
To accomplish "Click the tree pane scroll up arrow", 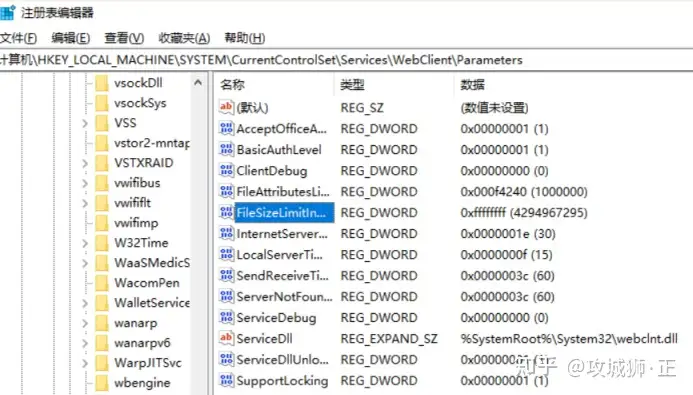I will tap(198, 83).
